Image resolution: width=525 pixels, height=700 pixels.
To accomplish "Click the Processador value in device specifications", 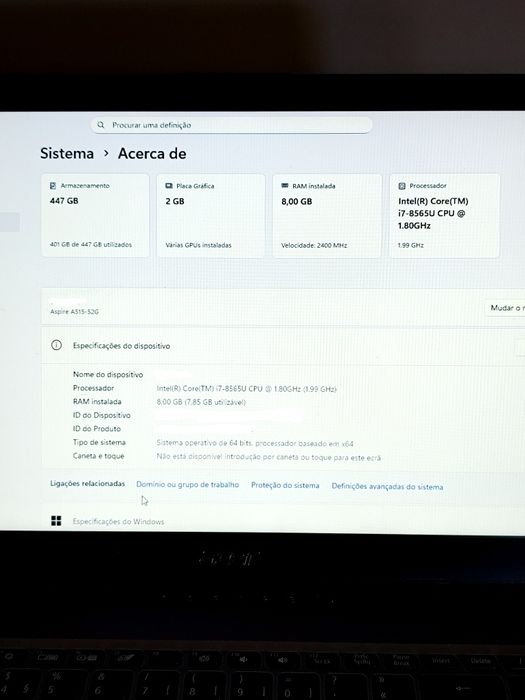I will coord(246,389).
